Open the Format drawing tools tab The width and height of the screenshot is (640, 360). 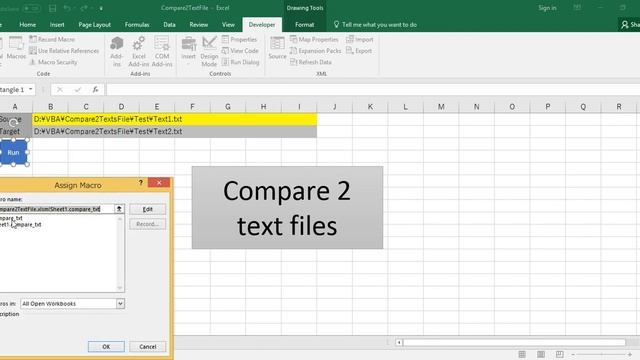click(x=304, y=24)
